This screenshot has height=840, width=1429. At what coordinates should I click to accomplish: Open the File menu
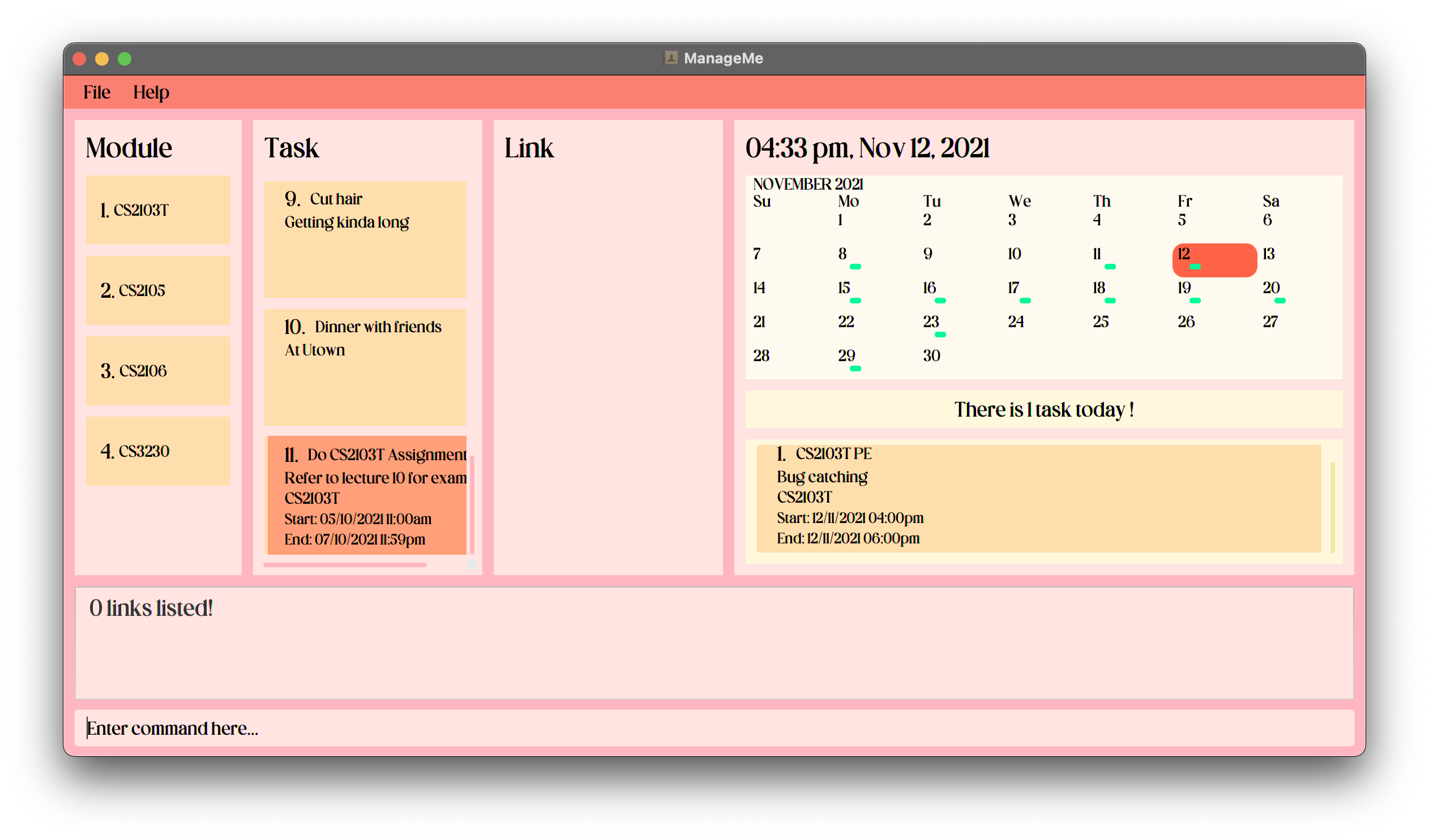[96, 92]
